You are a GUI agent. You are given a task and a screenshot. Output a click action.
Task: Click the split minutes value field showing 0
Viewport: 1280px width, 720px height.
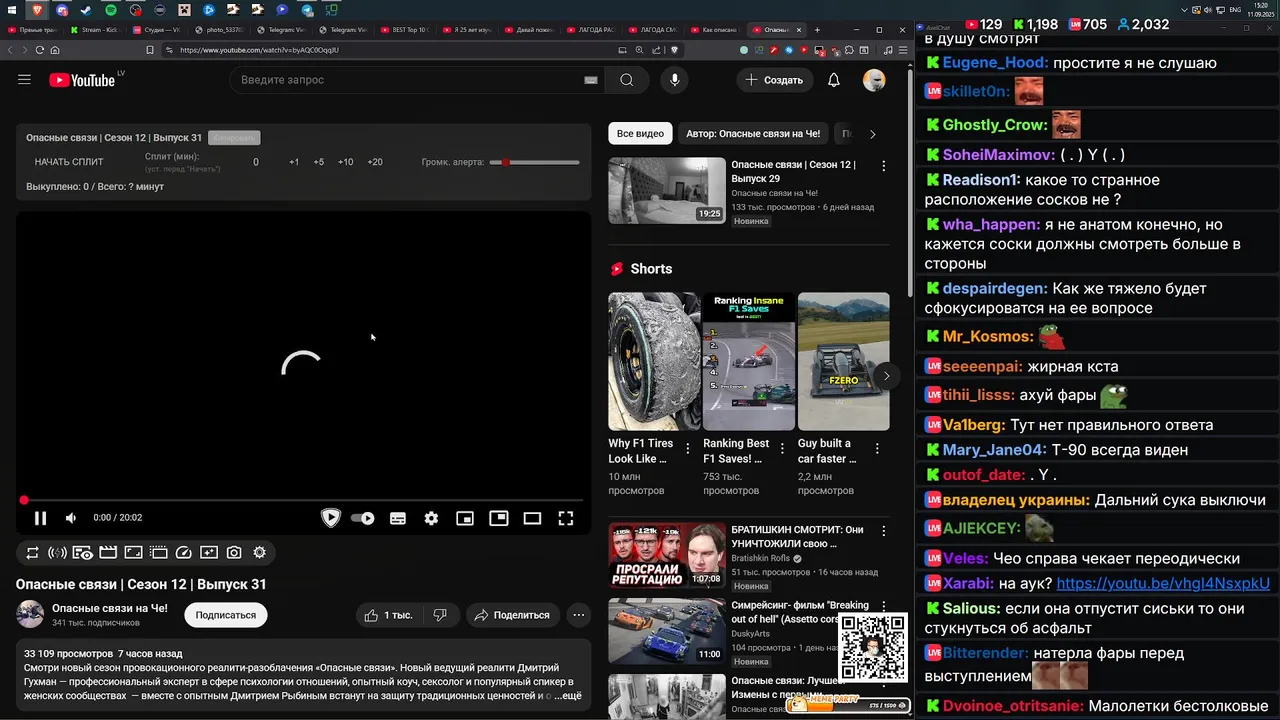click(256, 162)
